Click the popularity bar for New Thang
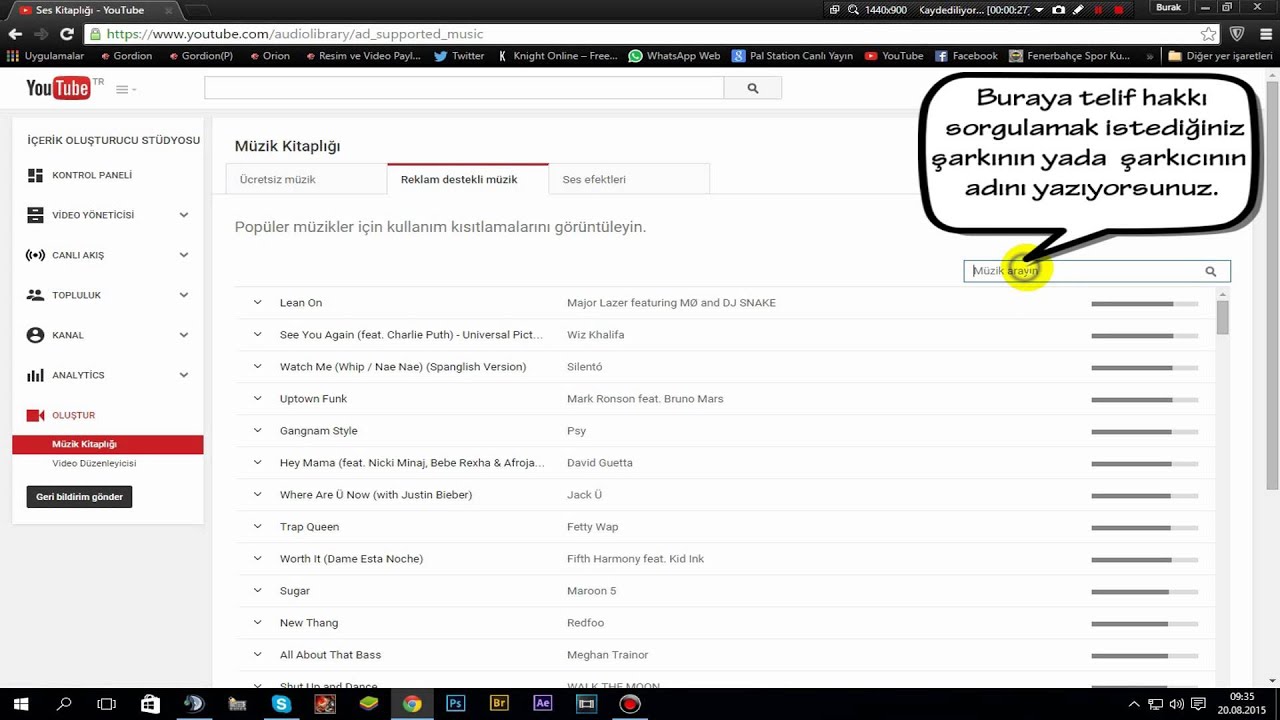 click(x=1145, y=623)
